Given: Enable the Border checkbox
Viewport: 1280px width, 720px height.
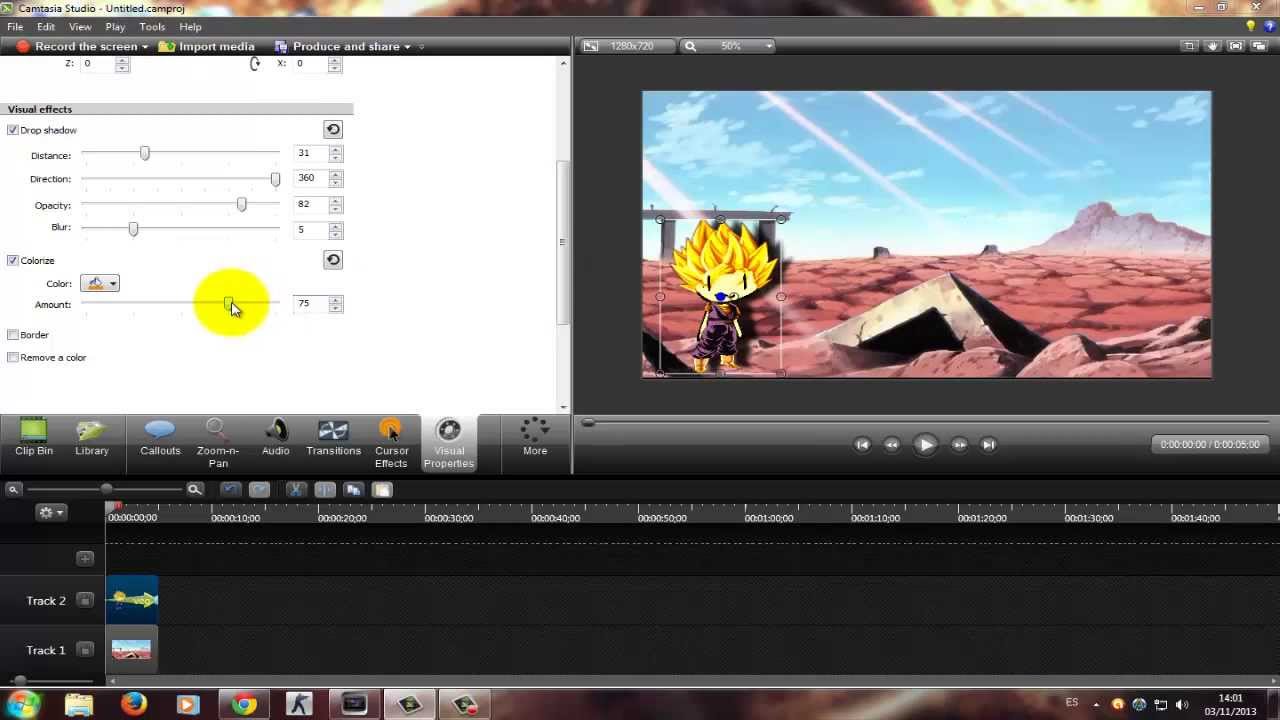Looking at the screenshot, I should (13, 335).
